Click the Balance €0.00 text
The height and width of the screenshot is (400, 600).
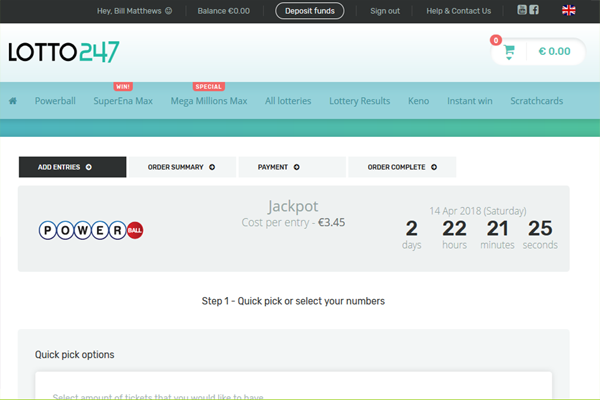[x=223, y=11]
